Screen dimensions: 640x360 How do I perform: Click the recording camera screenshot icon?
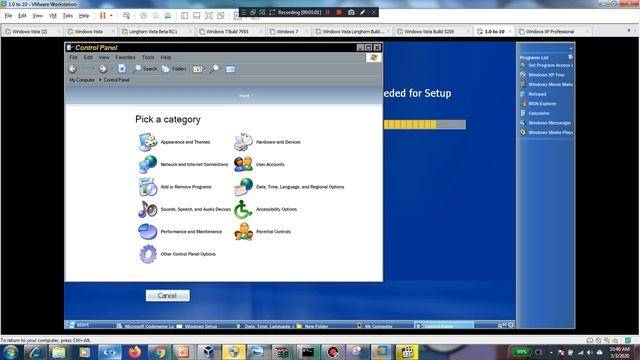coord(351,12)
